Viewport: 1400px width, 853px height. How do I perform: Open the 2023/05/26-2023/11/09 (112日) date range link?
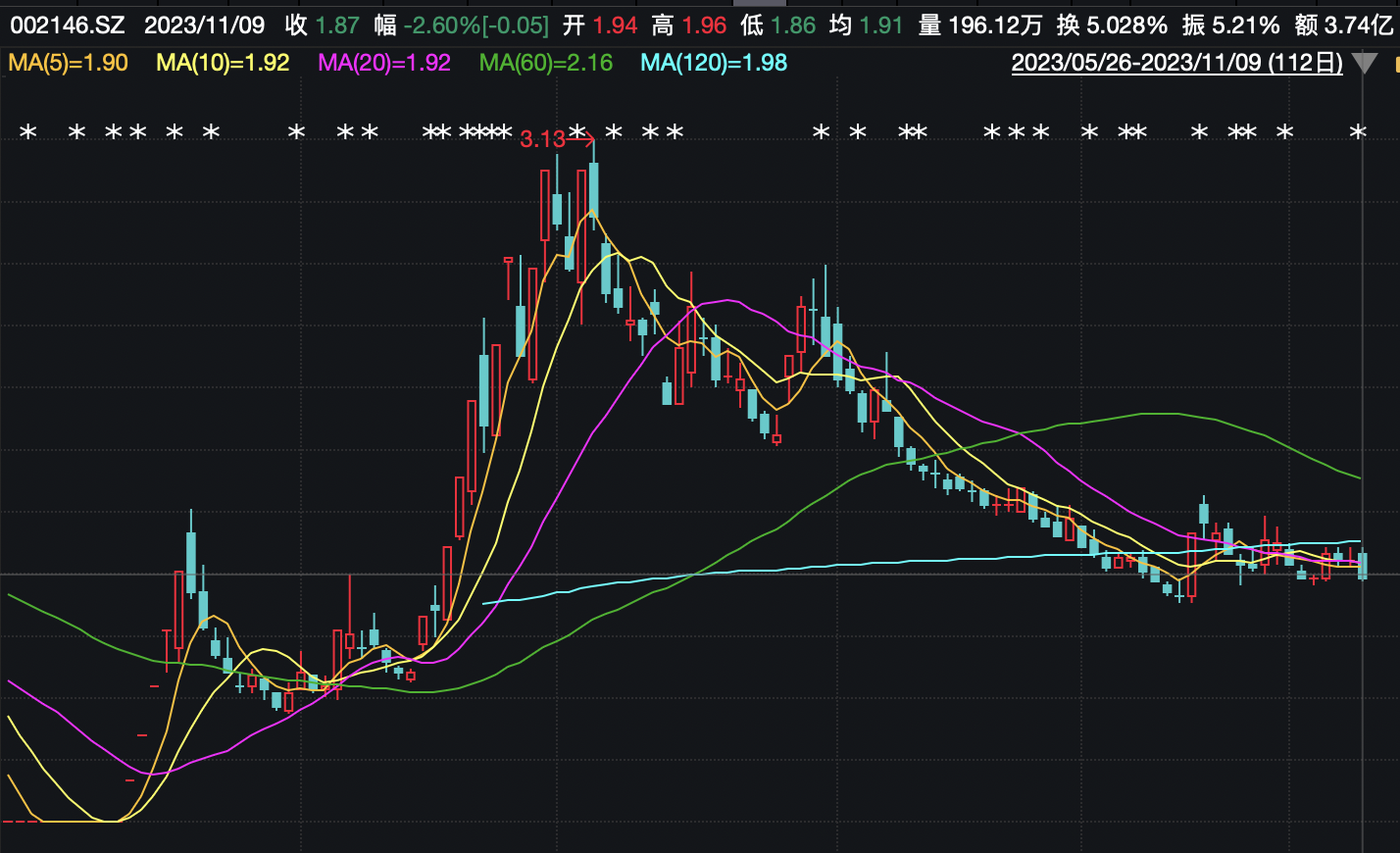[x=1177, y=64]
